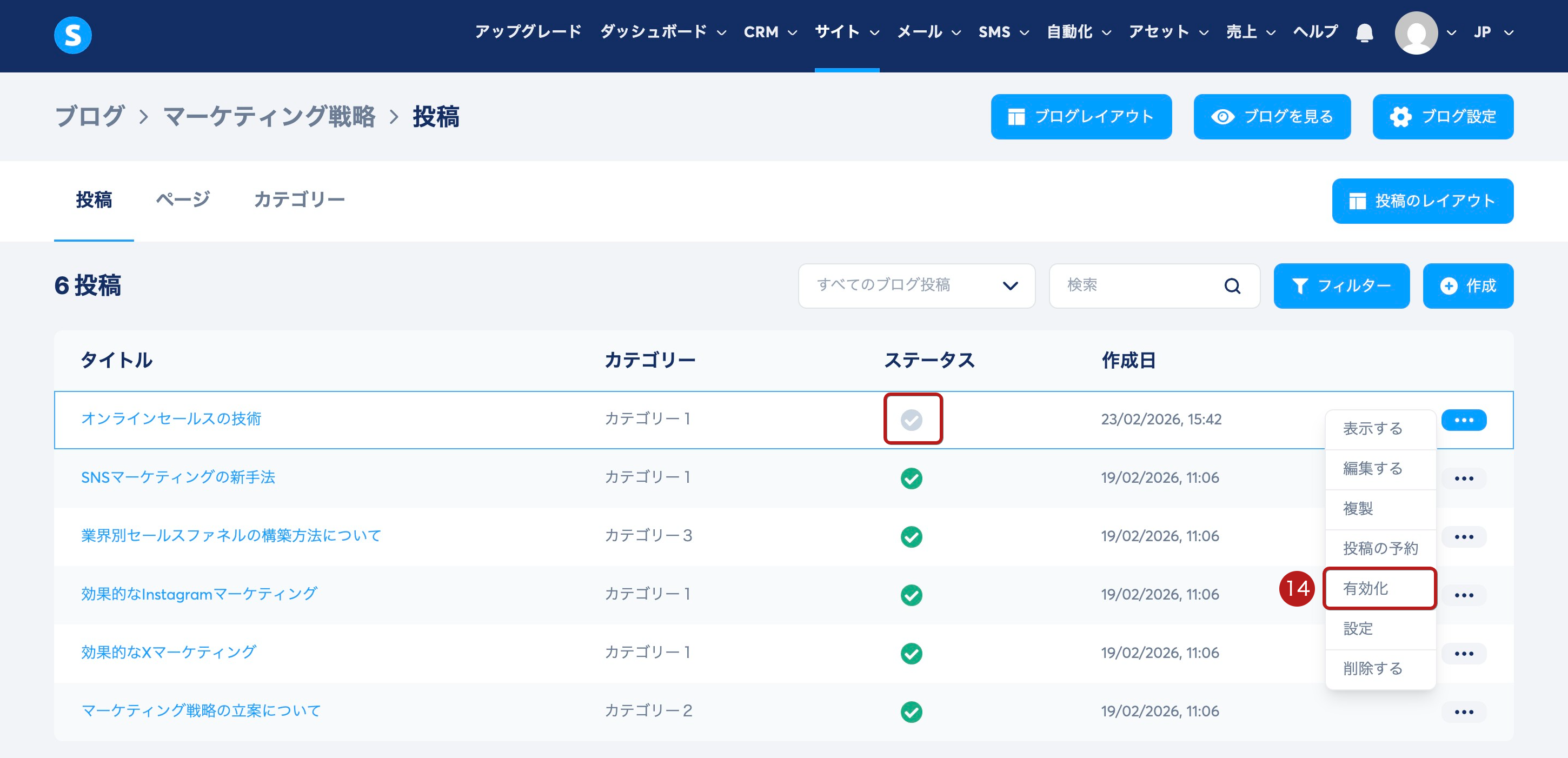Toggle grey status check for オンラインセールスの技術
Screen dimensions: 1568x758
tap(911, 419)
